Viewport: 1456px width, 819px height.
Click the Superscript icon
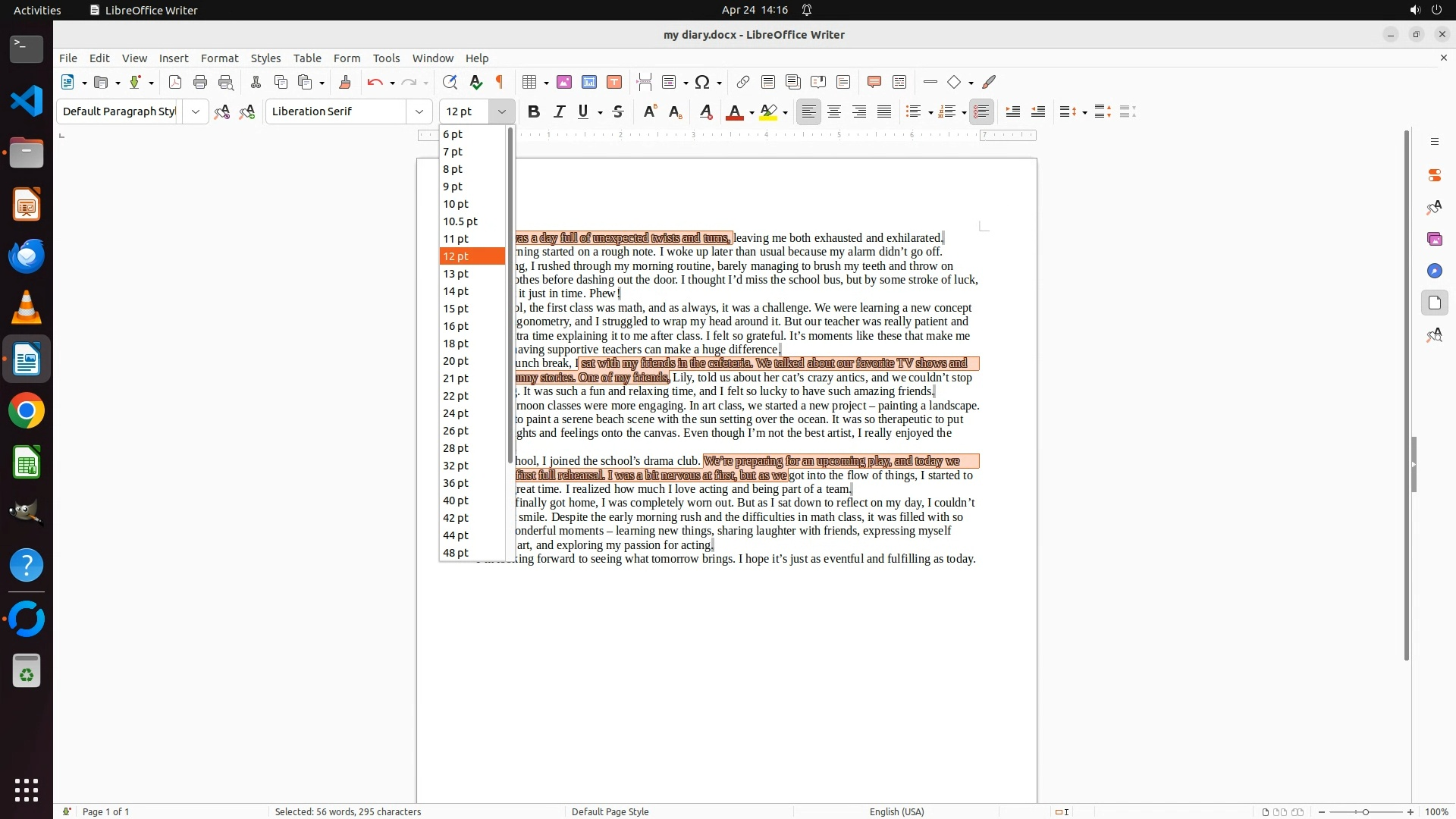[650, 111]
